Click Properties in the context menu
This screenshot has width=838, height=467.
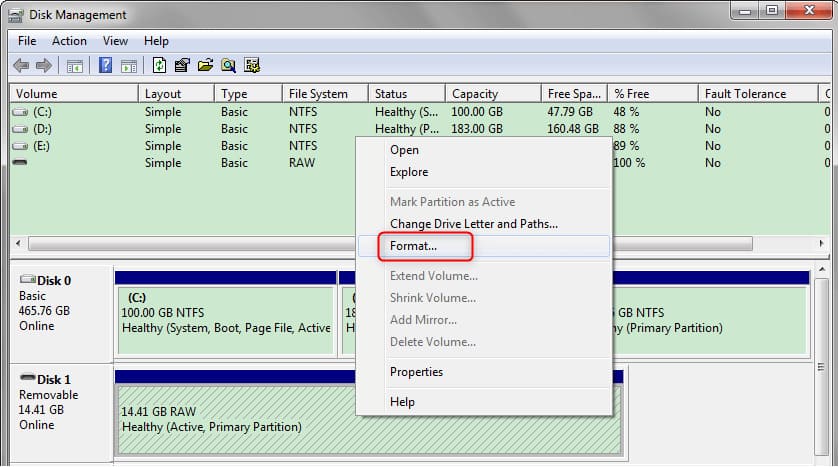pyautogui.click(x=416, y=372)
